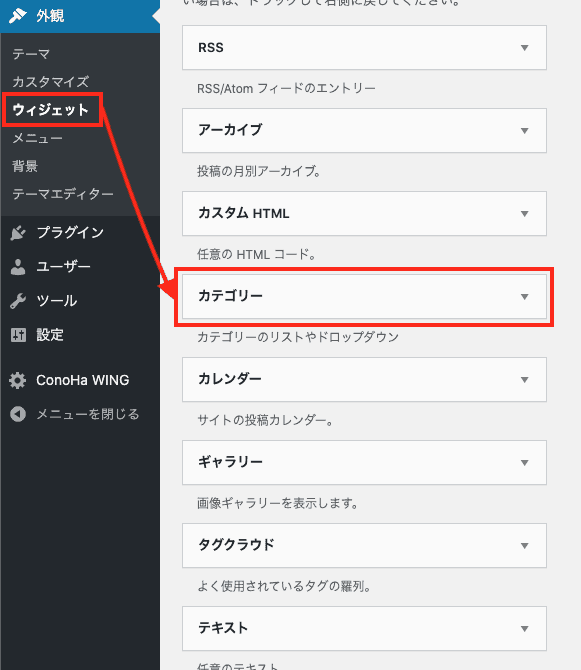The height and width of the screenshot is (670, 581).
Task: Click the ConoHa WING gear icon
Action: click(18, 380)
